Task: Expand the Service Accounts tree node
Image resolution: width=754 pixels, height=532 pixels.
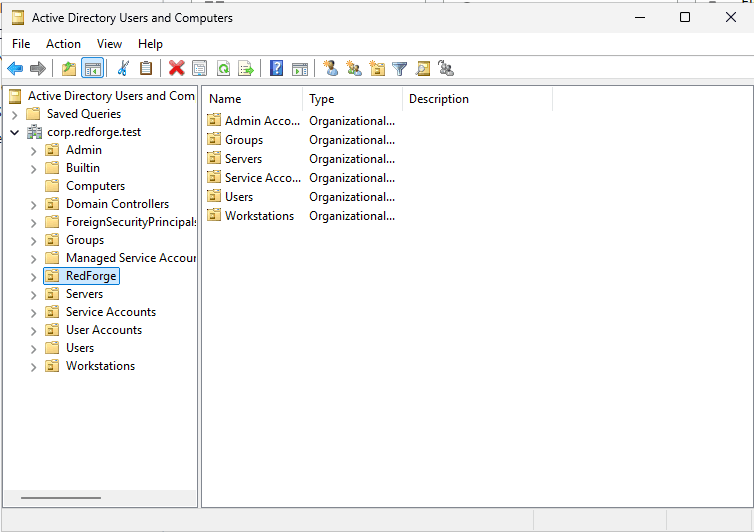Action: click(x=33, y=313)
